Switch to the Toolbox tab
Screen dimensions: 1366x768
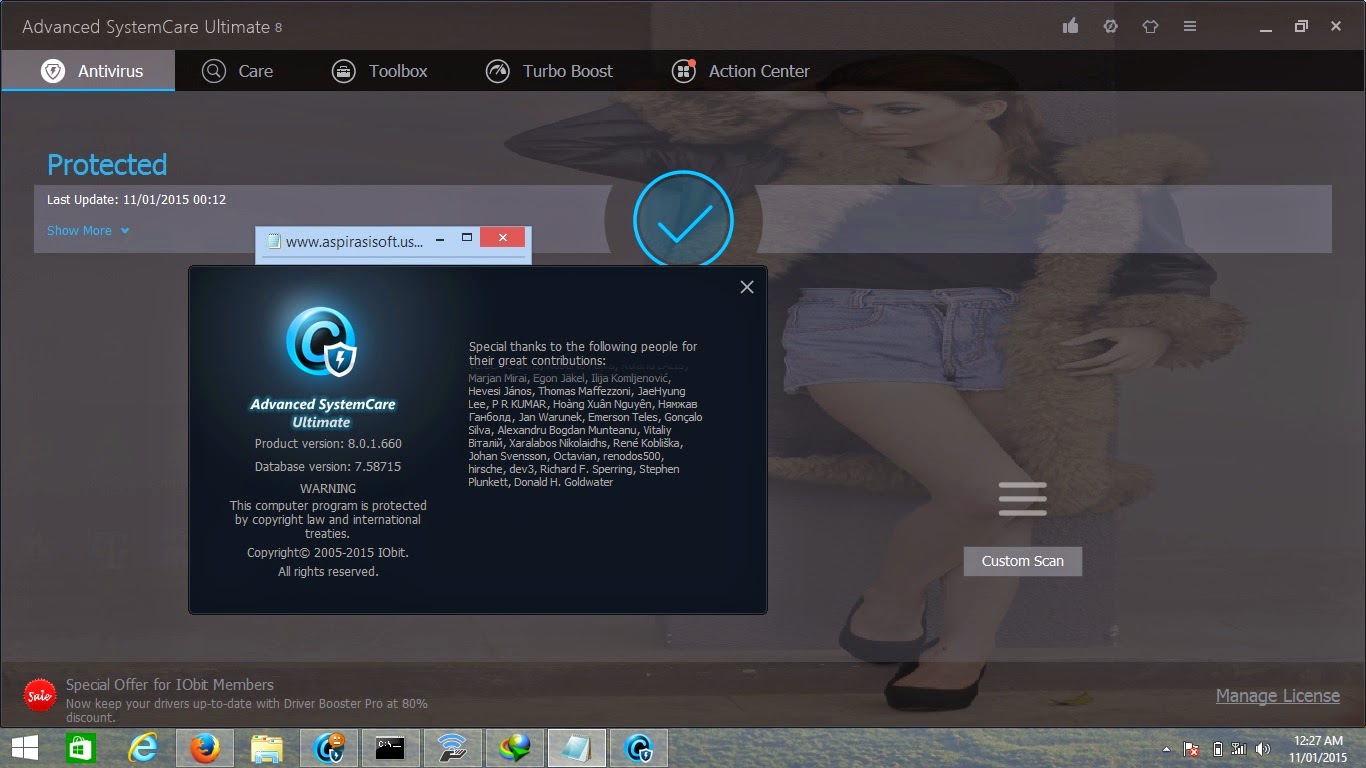click(380, 71)
